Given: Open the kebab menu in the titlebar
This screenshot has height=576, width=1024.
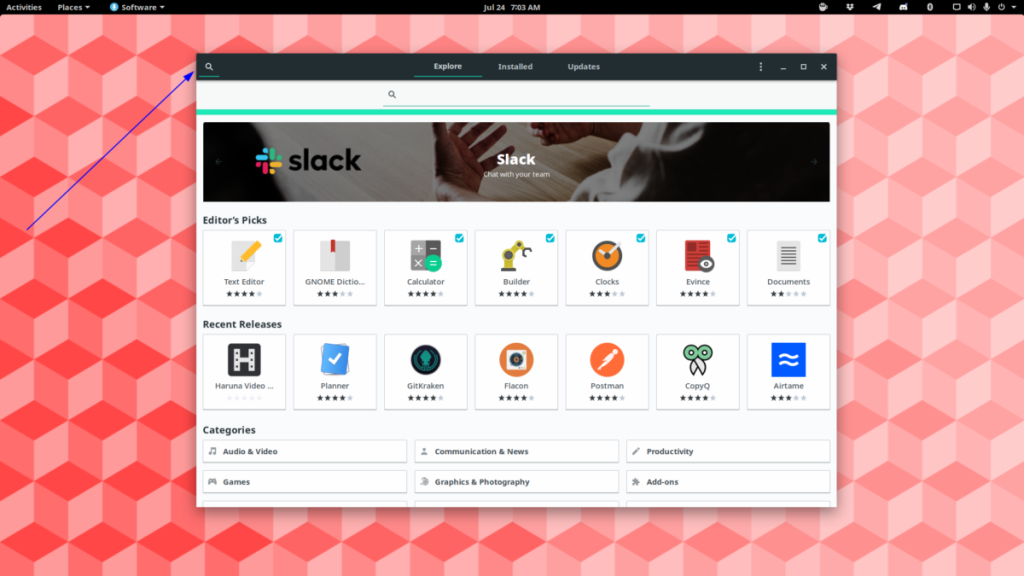Looking at the screenshot, I should click(x=760, y=67).
